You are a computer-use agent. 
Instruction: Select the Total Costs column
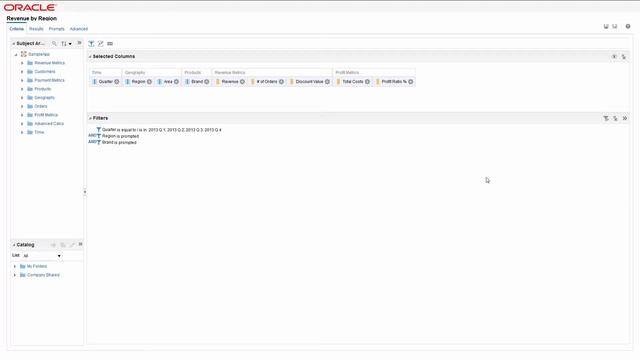tap(353, 82)
